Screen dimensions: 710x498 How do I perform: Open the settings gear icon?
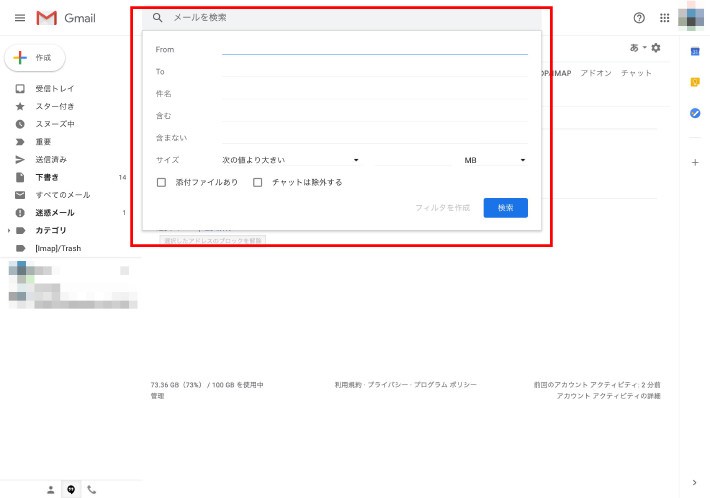click(656, 48)
